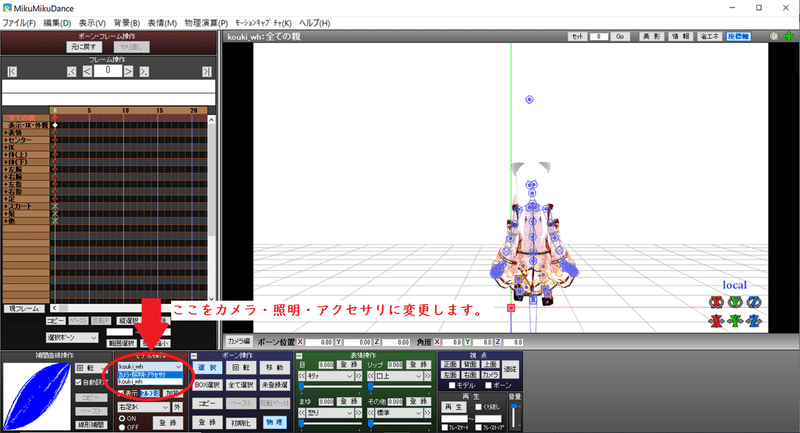800x433 pixels.
Task: Toggle the frame start checkbox
Action: (444, 427)
